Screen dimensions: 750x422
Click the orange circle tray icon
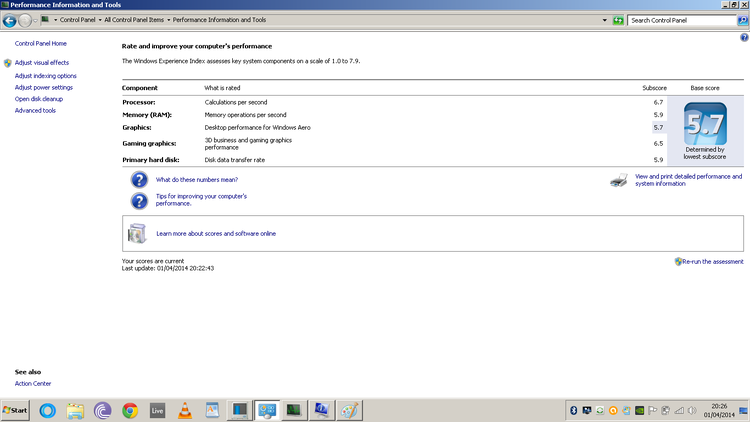(613, 411)
